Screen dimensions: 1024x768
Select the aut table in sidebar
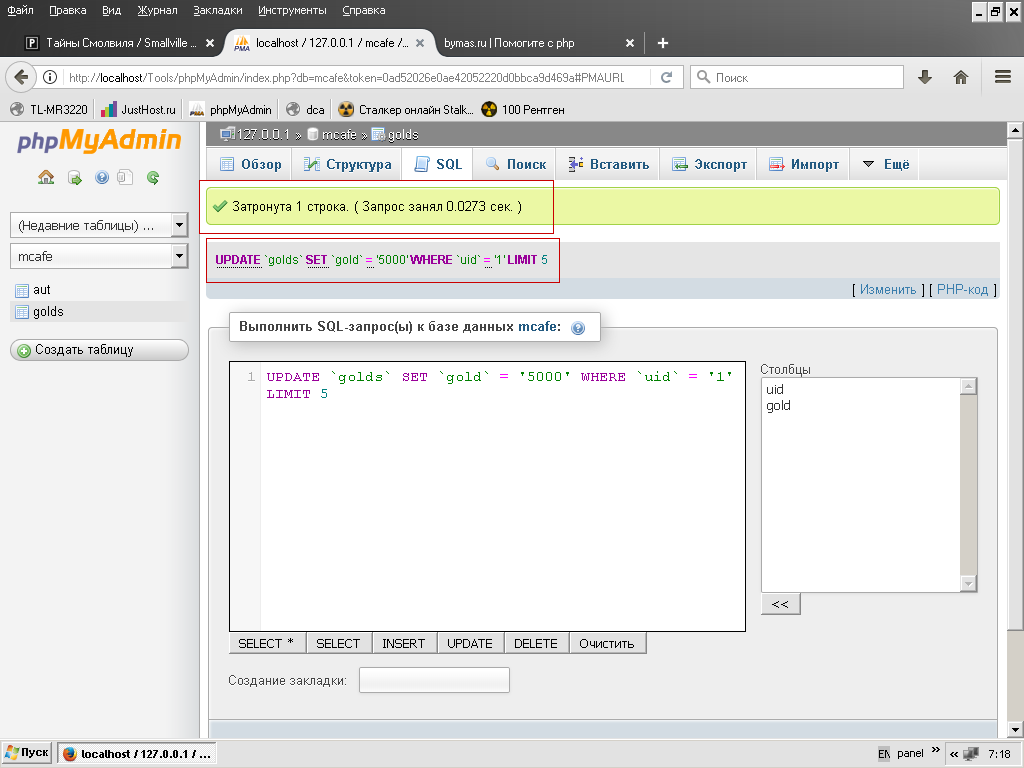click(42, 290)
